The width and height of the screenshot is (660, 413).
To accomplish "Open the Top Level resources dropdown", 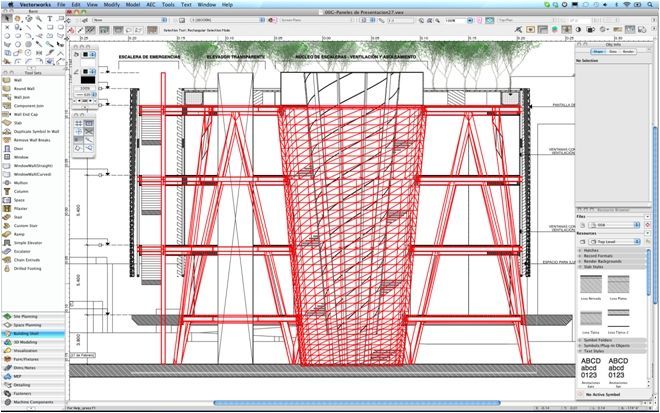I will click(x=612, y=241).
